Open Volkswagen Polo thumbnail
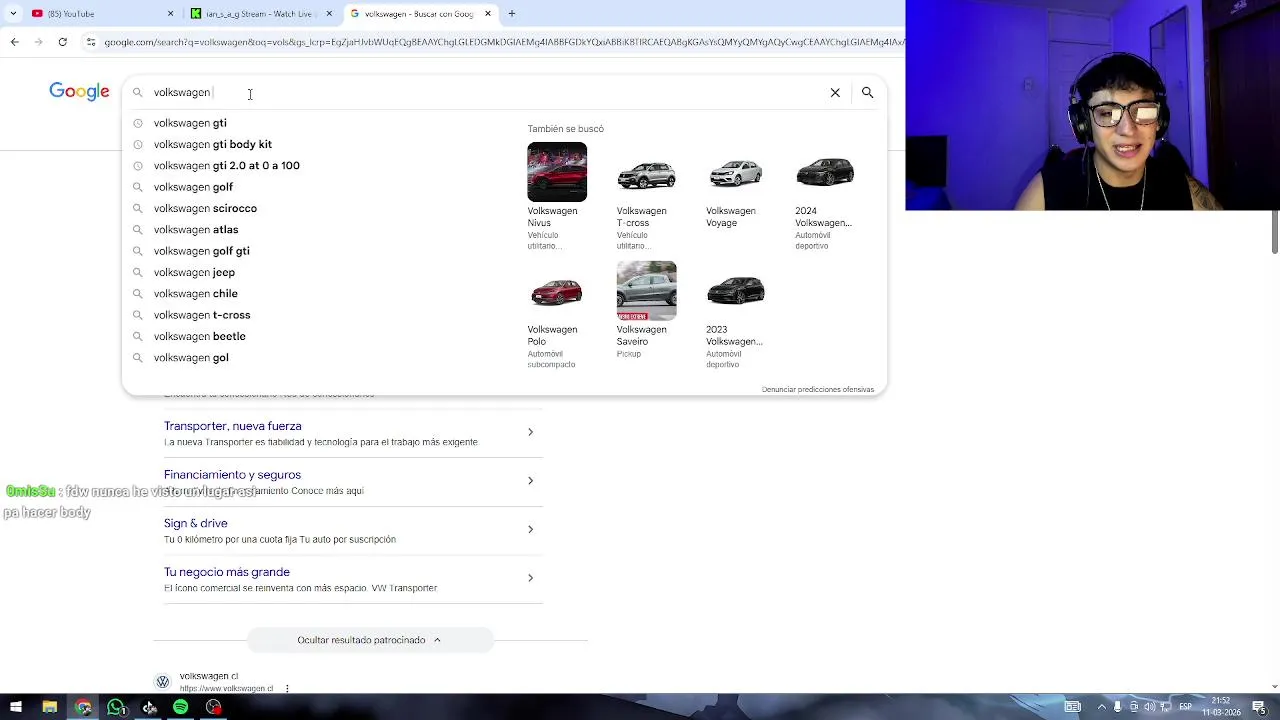 click(x=557, y=291)
